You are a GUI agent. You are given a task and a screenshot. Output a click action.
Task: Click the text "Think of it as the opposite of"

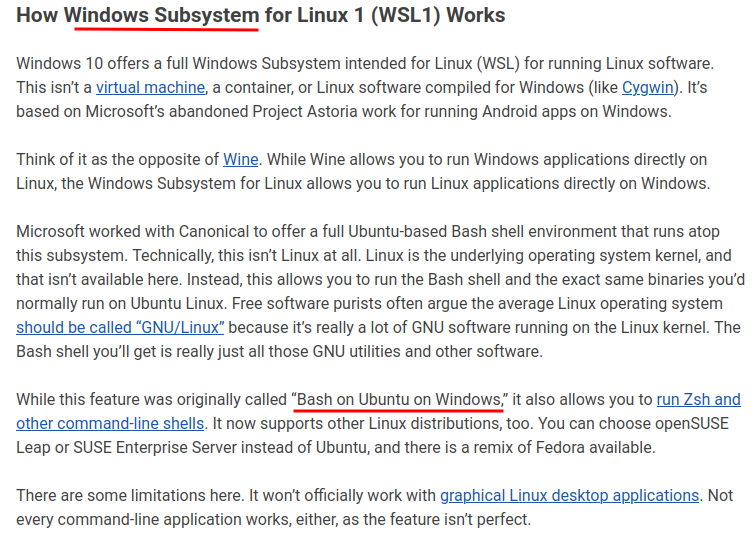117,159
